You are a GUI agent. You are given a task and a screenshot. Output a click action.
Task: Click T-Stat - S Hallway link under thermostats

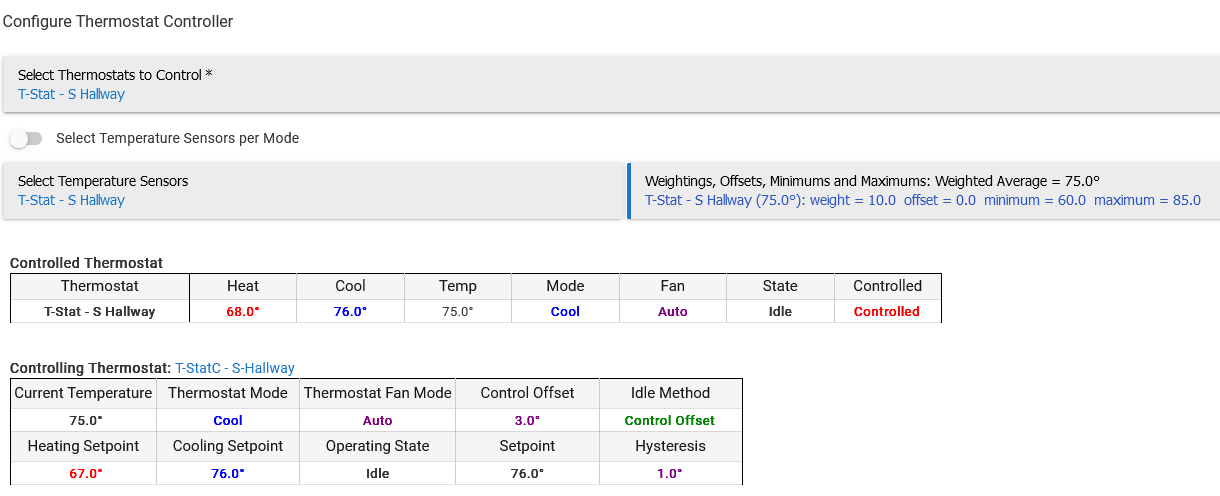pos(71,95)
